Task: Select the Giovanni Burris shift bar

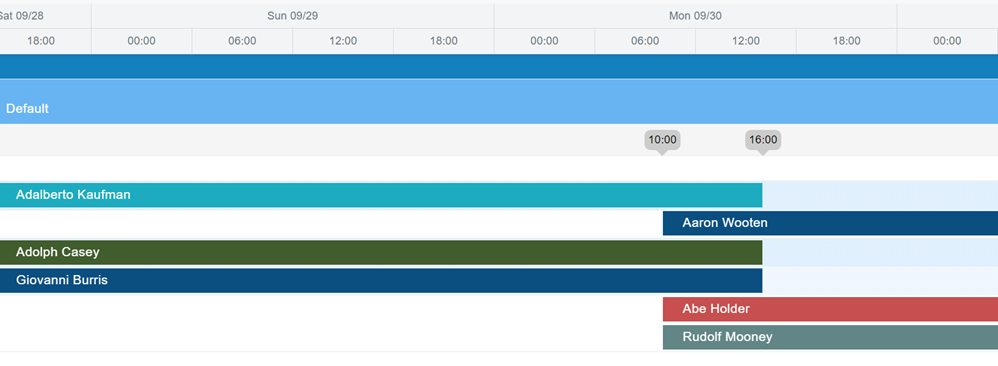Action: tap(381, 280)
